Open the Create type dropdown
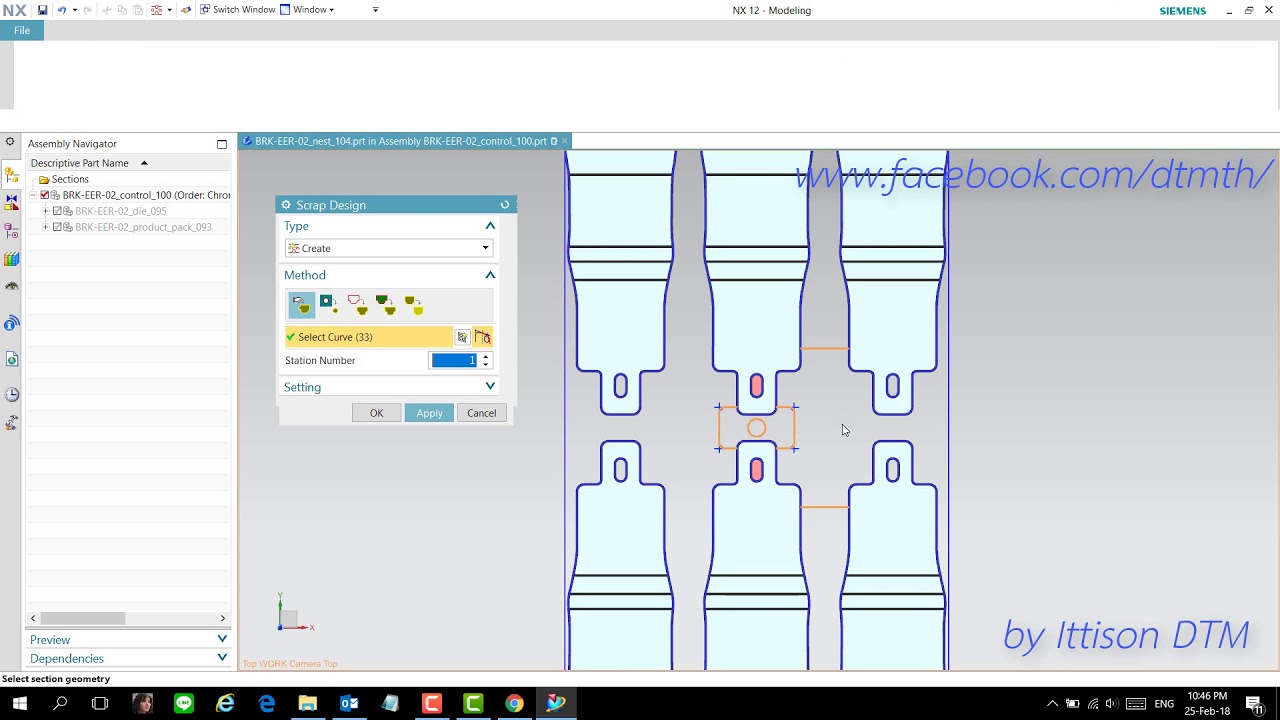 (389, 248)
